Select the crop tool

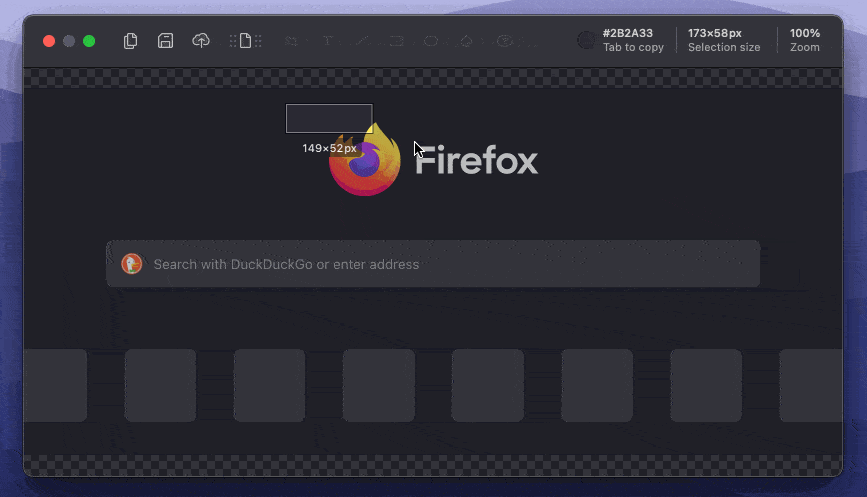pos(292,41)
